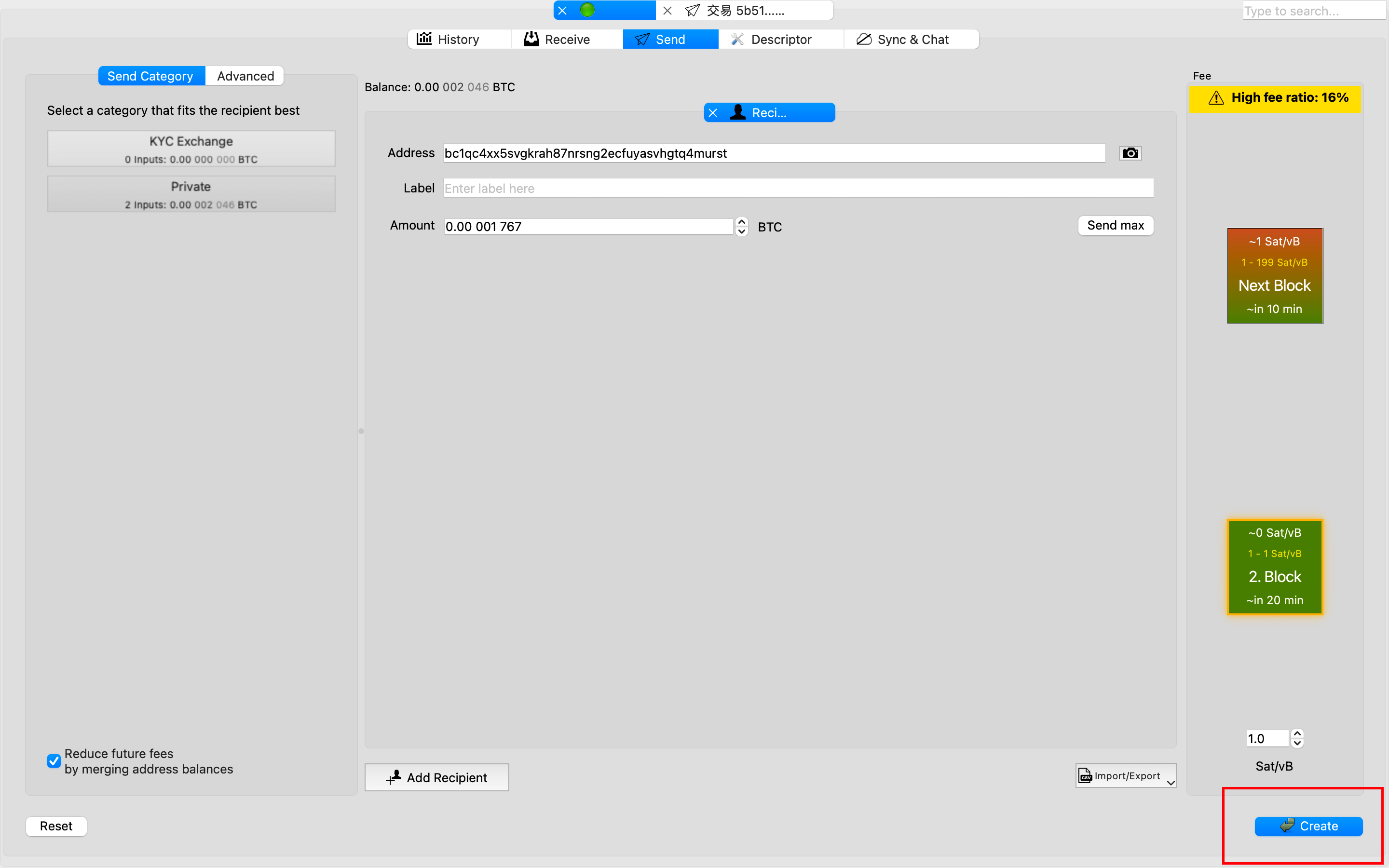Select the Next Block fee block
The width and height of the screenshot is (1389, 868).
click(1274, 275)
